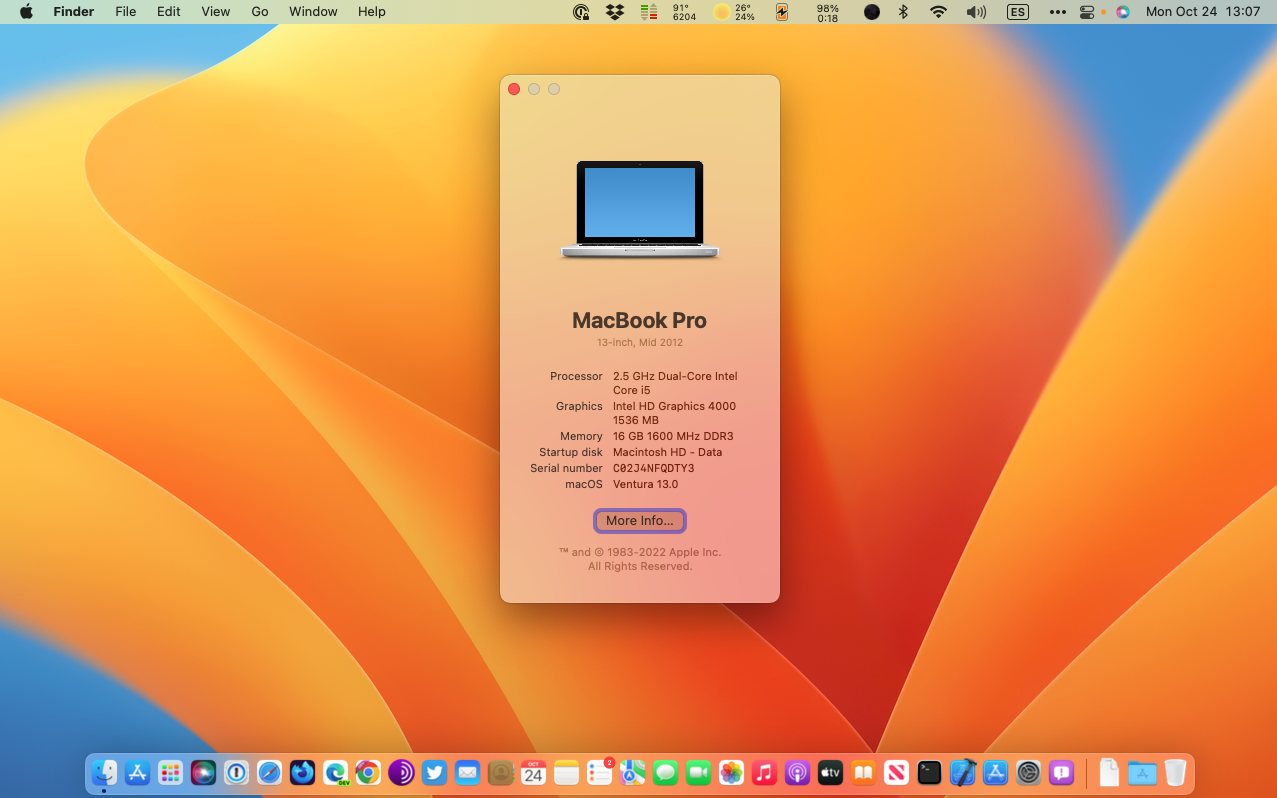The image size is (1277, 798).
Task: Open the Finder menu
Action: (x=74, y=12)
